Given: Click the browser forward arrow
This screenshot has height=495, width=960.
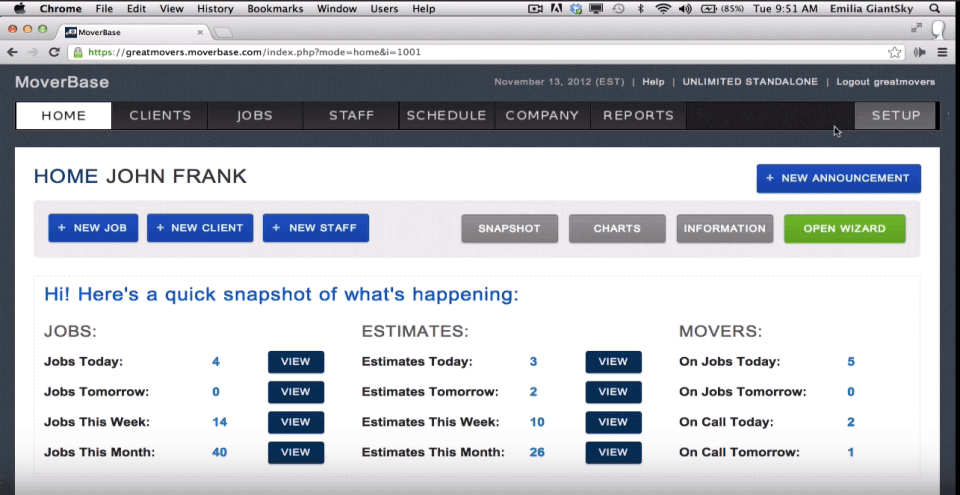Looking at the screenshot, I should pyautogui.click(x=33, y=52).
